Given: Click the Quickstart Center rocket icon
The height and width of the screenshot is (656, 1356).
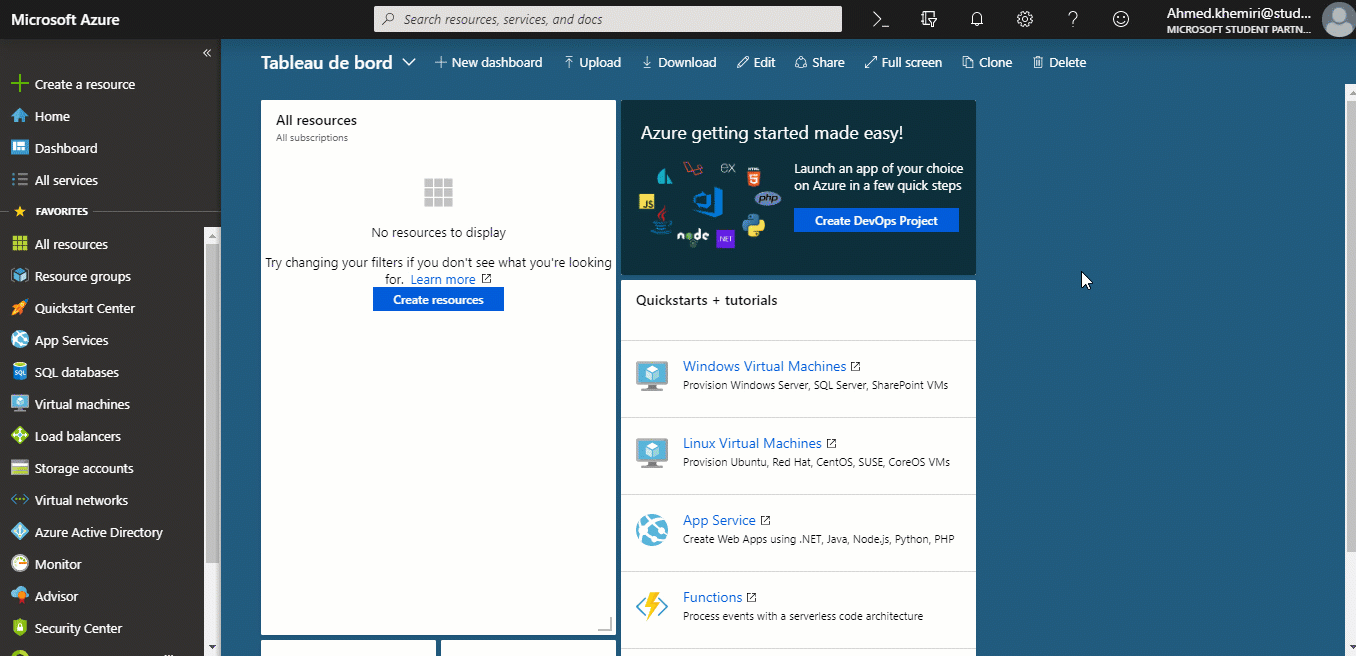Looking at the screenshot, I should coord(18,308).
